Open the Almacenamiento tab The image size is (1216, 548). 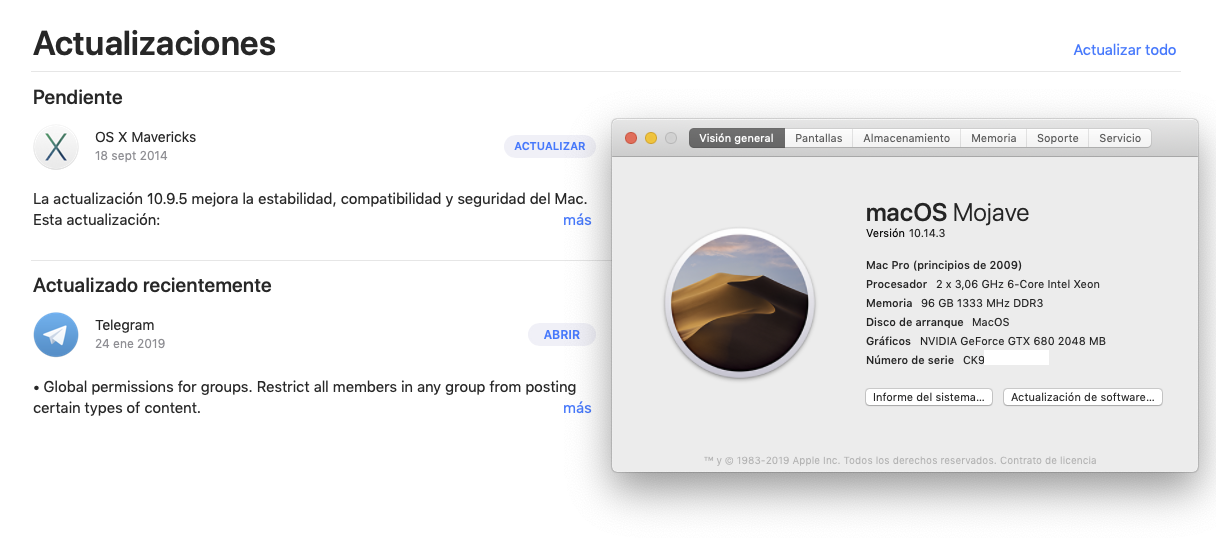(906, 138)
